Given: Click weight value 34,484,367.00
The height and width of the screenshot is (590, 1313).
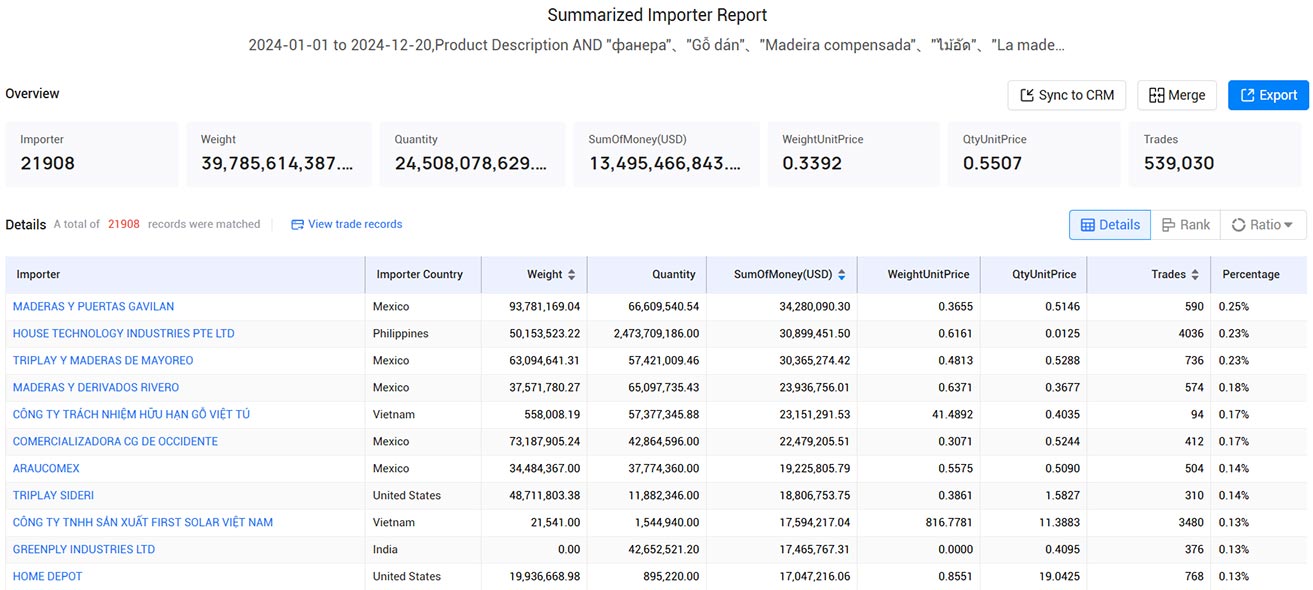Looking at the screenshot, I should [x=544, y=468].
